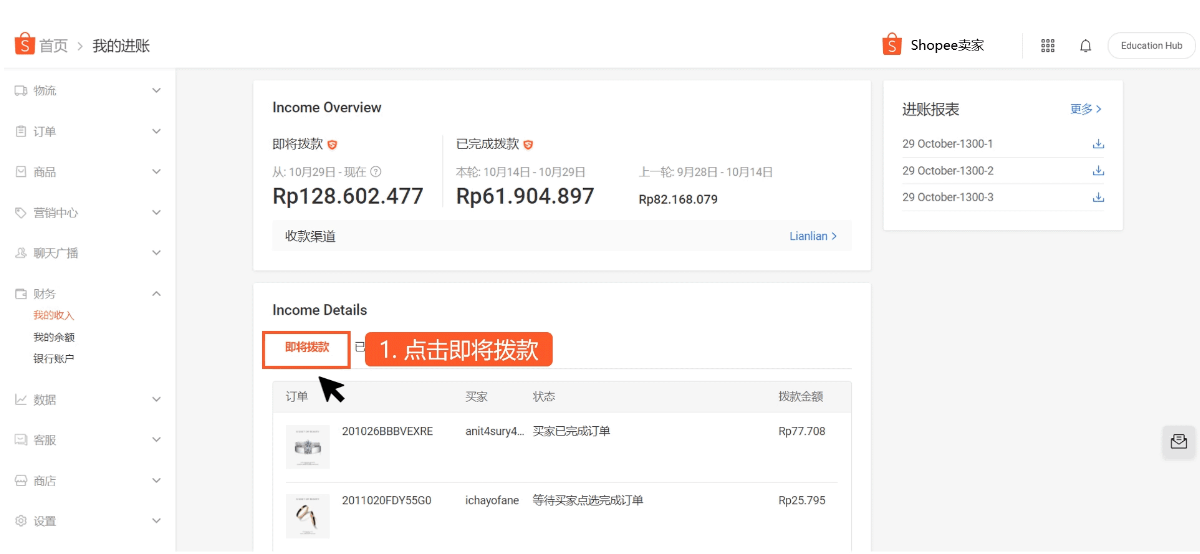Open report 29 October-1300-1
This screenshot has height=554, width=1200.
pos(948,144)
